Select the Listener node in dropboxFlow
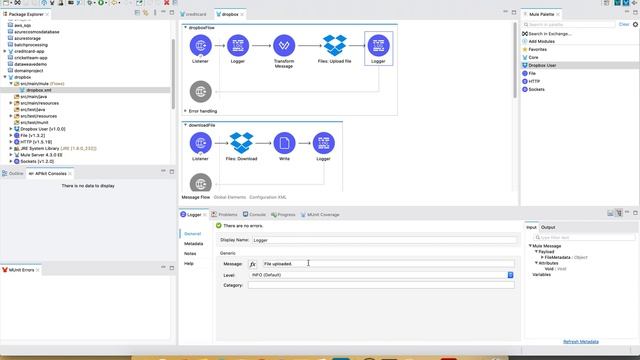The height and width of the screenshot is (360, 640). (200, 45)
